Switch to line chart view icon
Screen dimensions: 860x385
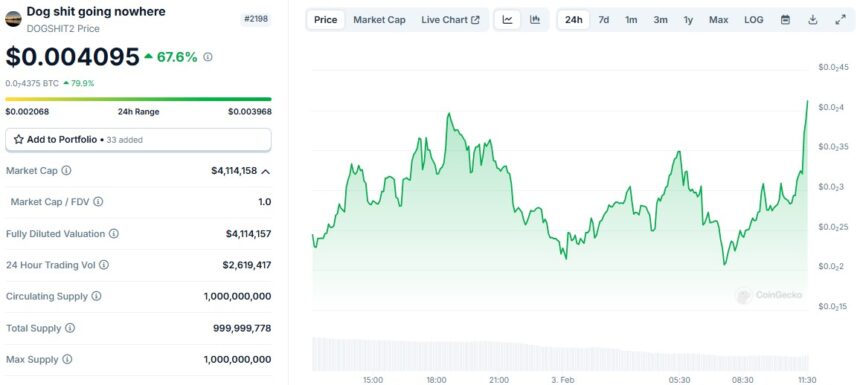(x=507, y=20)
